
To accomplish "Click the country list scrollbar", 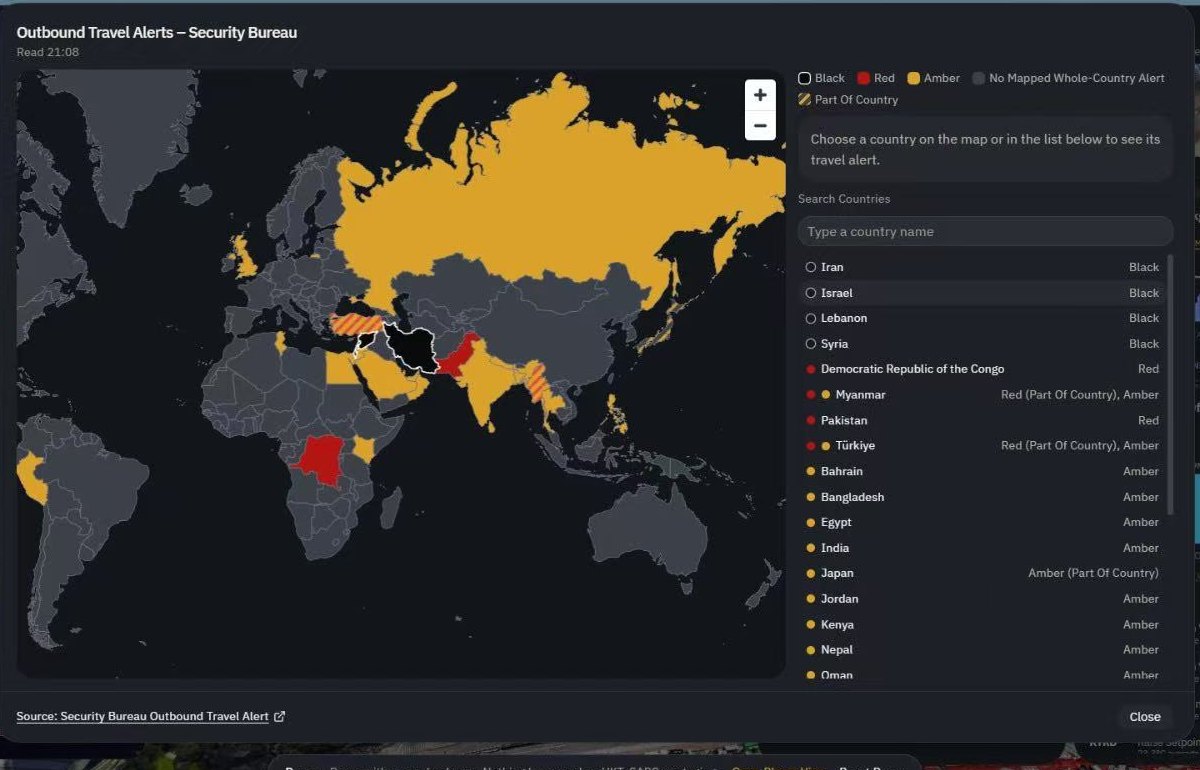I will tap(1170, 384).
